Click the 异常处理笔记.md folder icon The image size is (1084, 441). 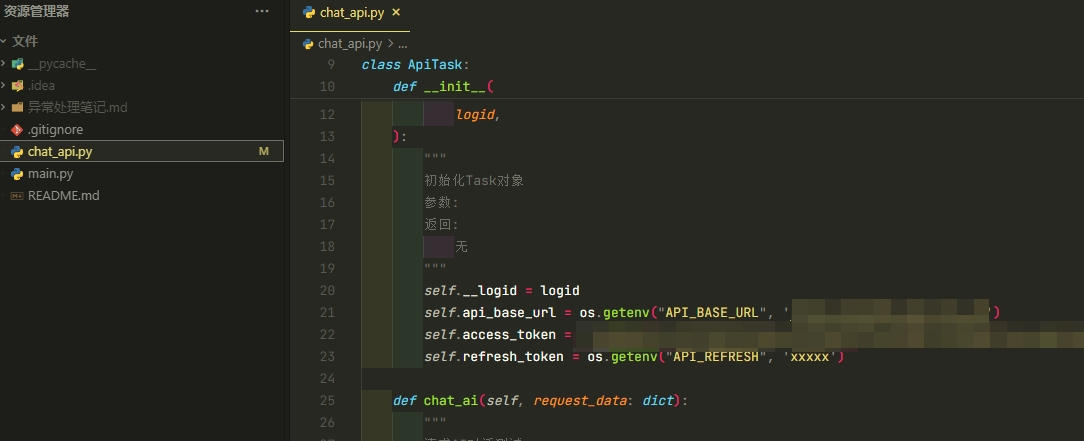(x=17, y=108)
